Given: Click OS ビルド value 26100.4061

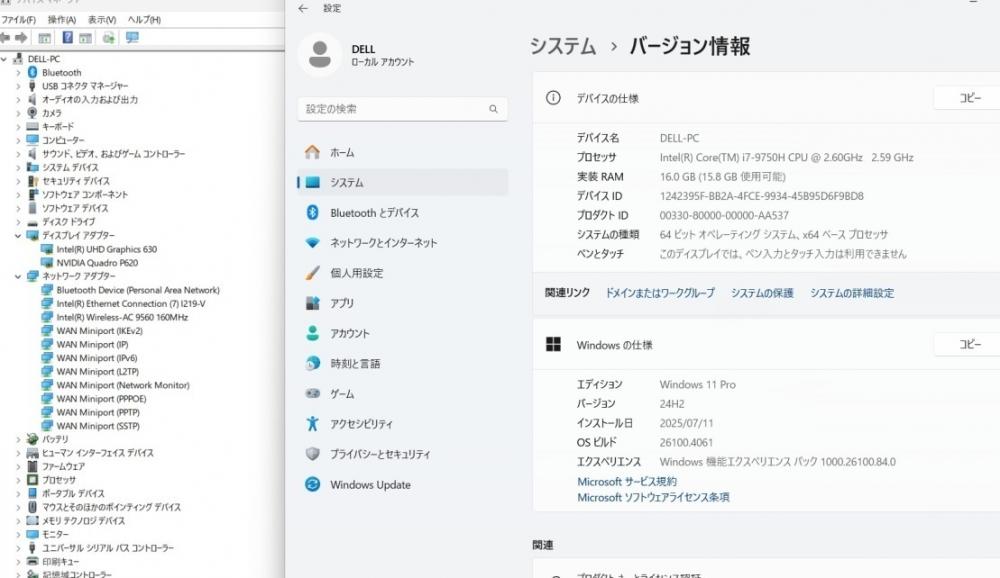Looking at the screenshot, I should coord(686,442).
